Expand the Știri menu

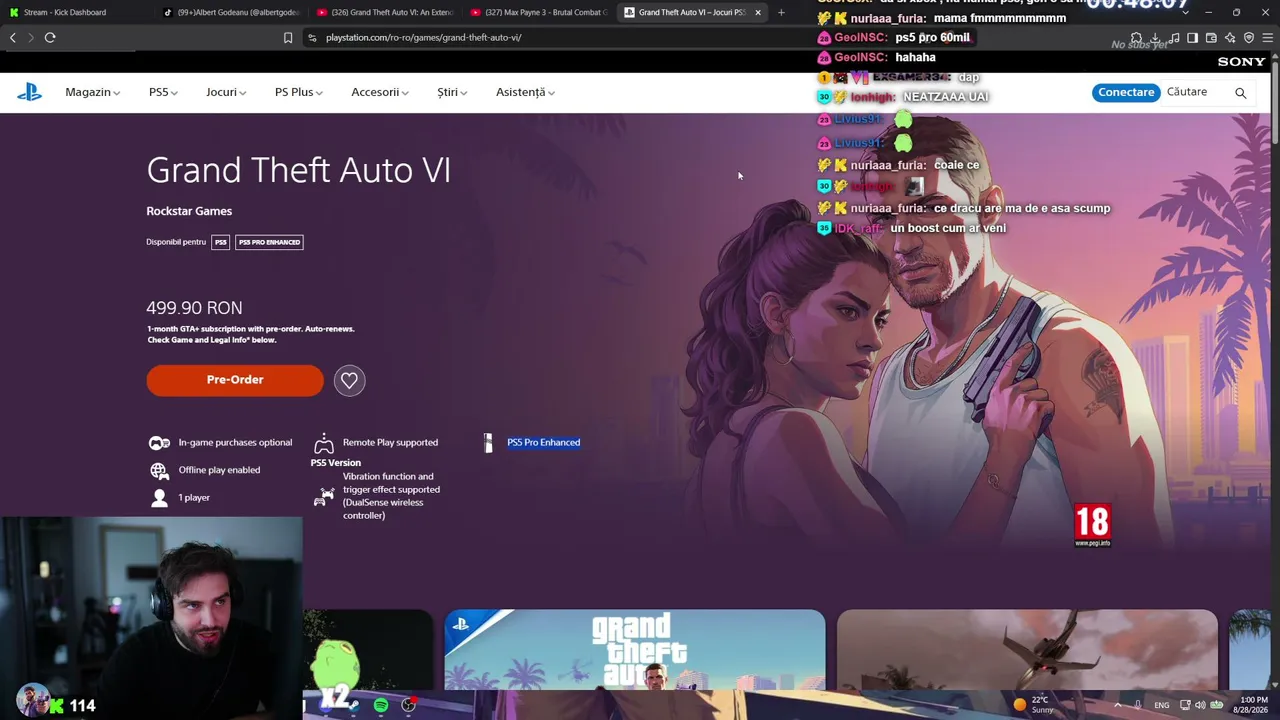pos(452,92)
